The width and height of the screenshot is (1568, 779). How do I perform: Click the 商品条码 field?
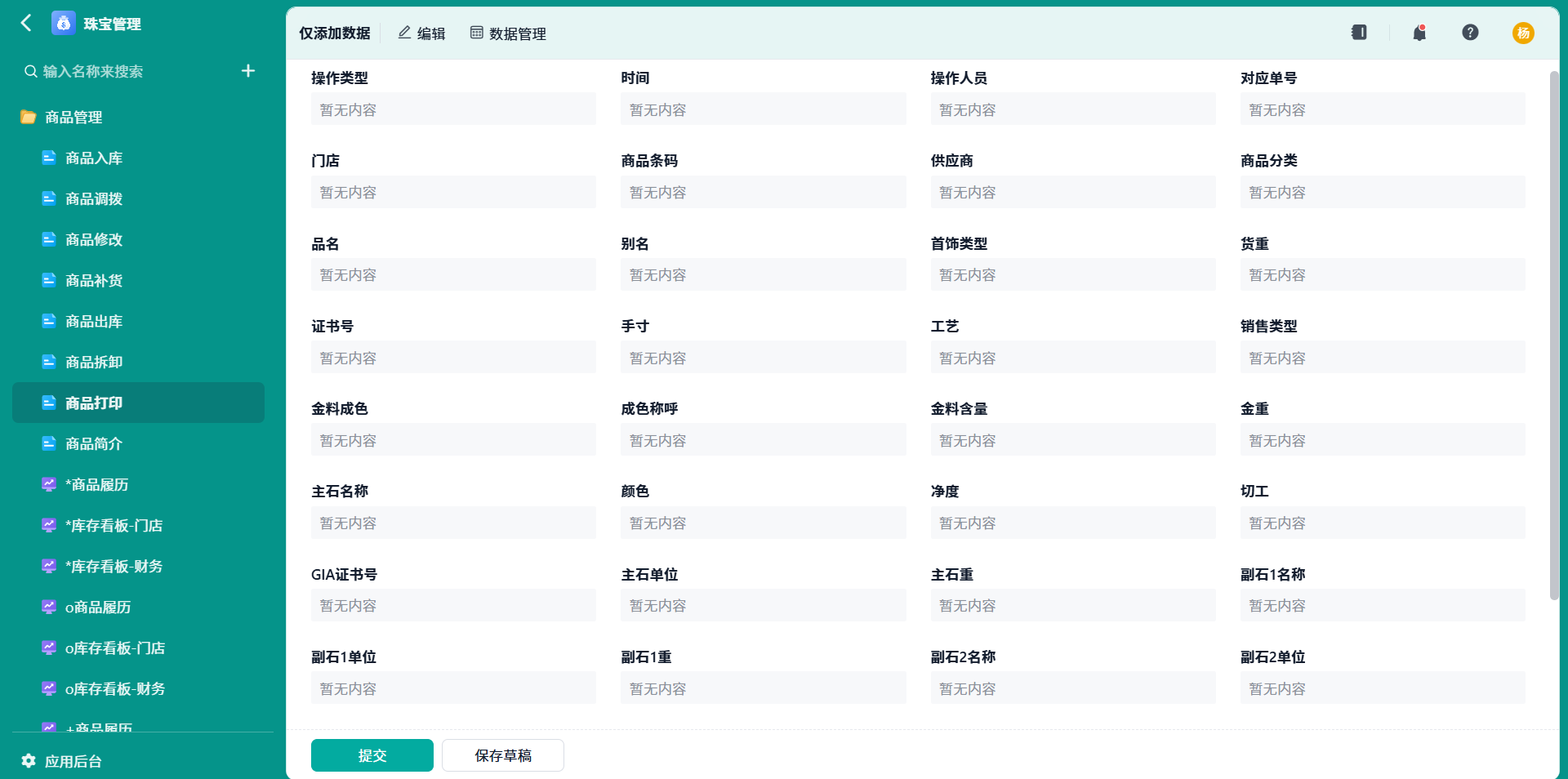[764, 192]
